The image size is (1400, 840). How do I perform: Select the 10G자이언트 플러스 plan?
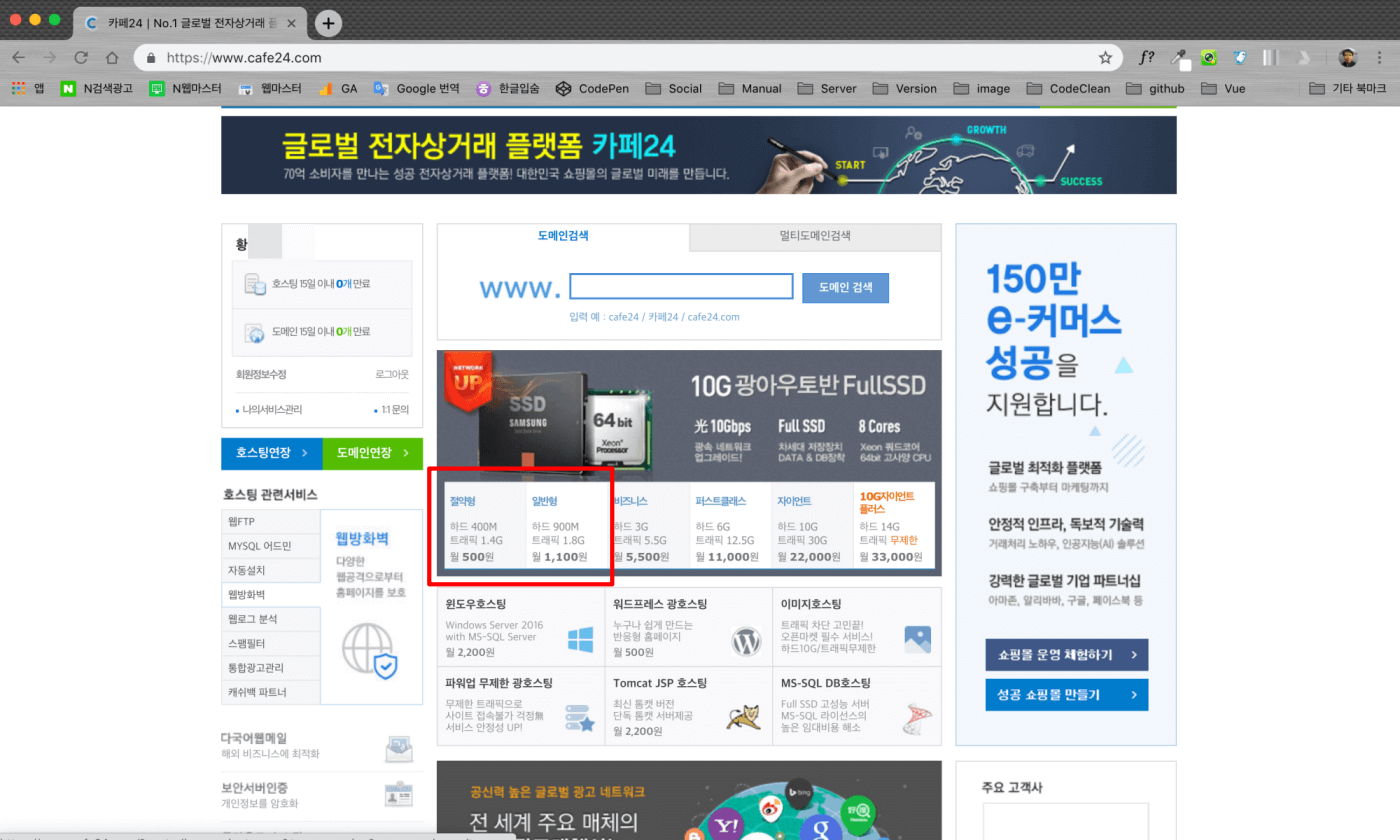pyautogui.click(x=894, y=526)
